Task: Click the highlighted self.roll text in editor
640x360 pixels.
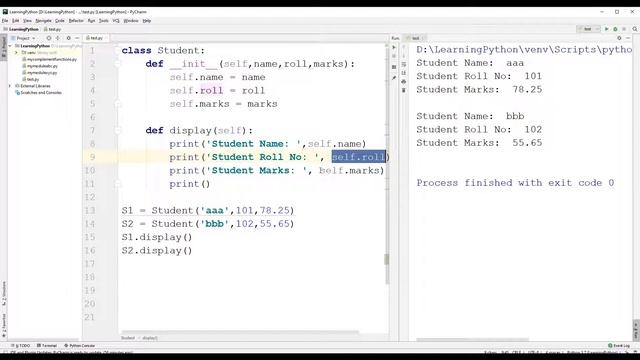Action: tap(358, 157)
